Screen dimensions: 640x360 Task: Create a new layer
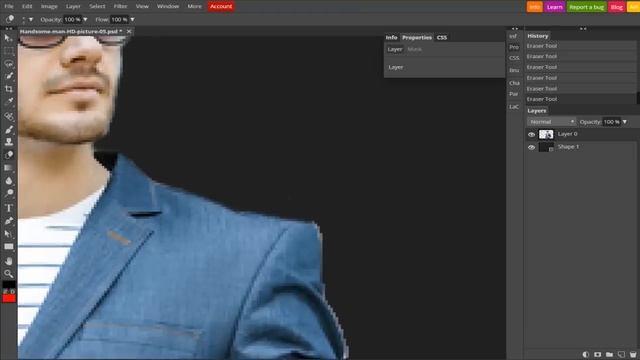(x=621, y=354)
